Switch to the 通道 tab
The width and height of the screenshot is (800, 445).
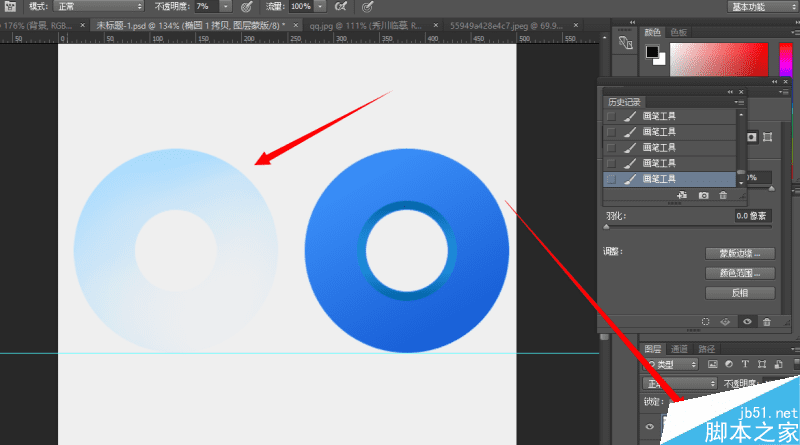pos(680,348)
